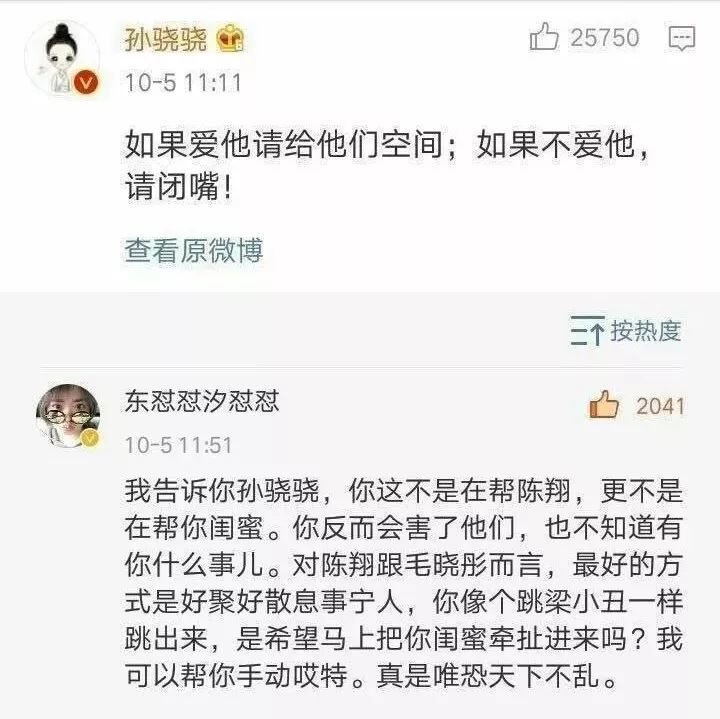The width and height of the screenshot is (720, 719).
Task: Open 孙骁骁's profile picture
Action: [62, 58]
